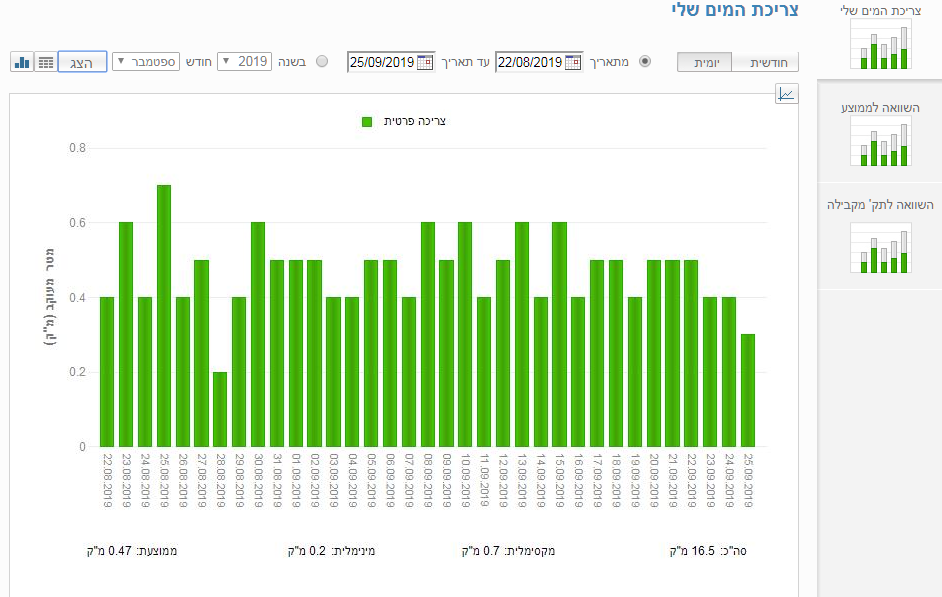This screenshot has height=597, width=942.
Task: Select the מתאריך date range radio button
Action: [645, 61]
